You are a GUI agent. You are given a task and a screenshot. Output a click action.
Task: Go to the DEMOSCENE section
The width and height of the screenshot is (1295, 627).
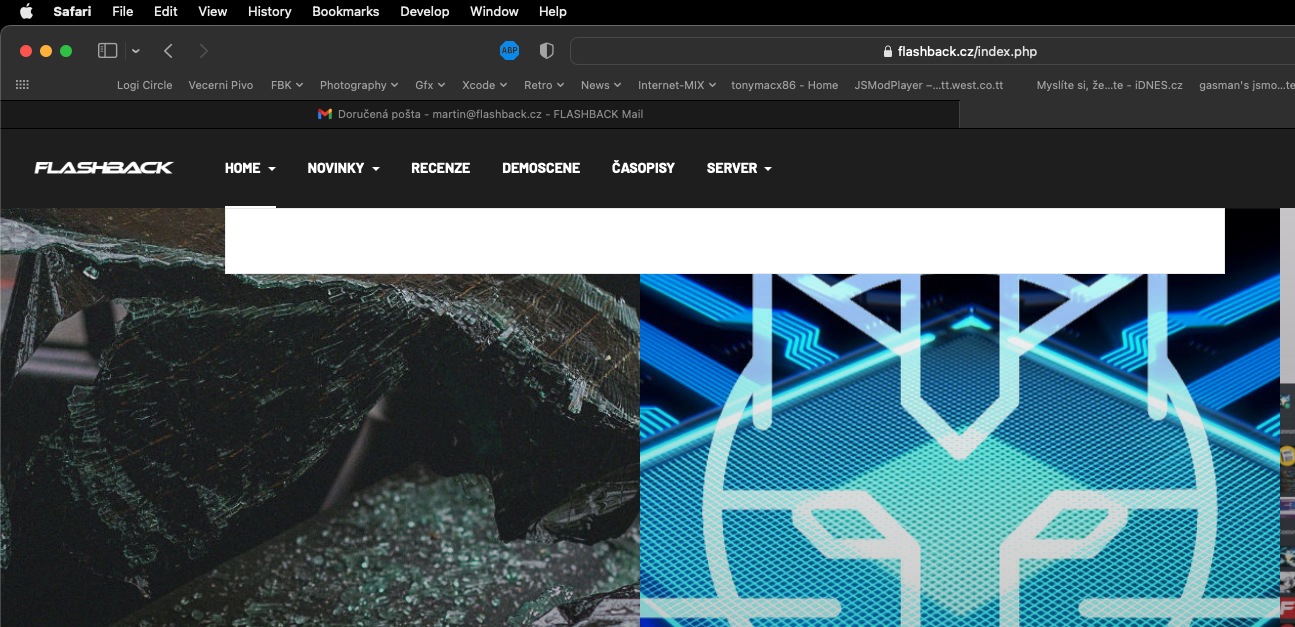pos(541,168)
